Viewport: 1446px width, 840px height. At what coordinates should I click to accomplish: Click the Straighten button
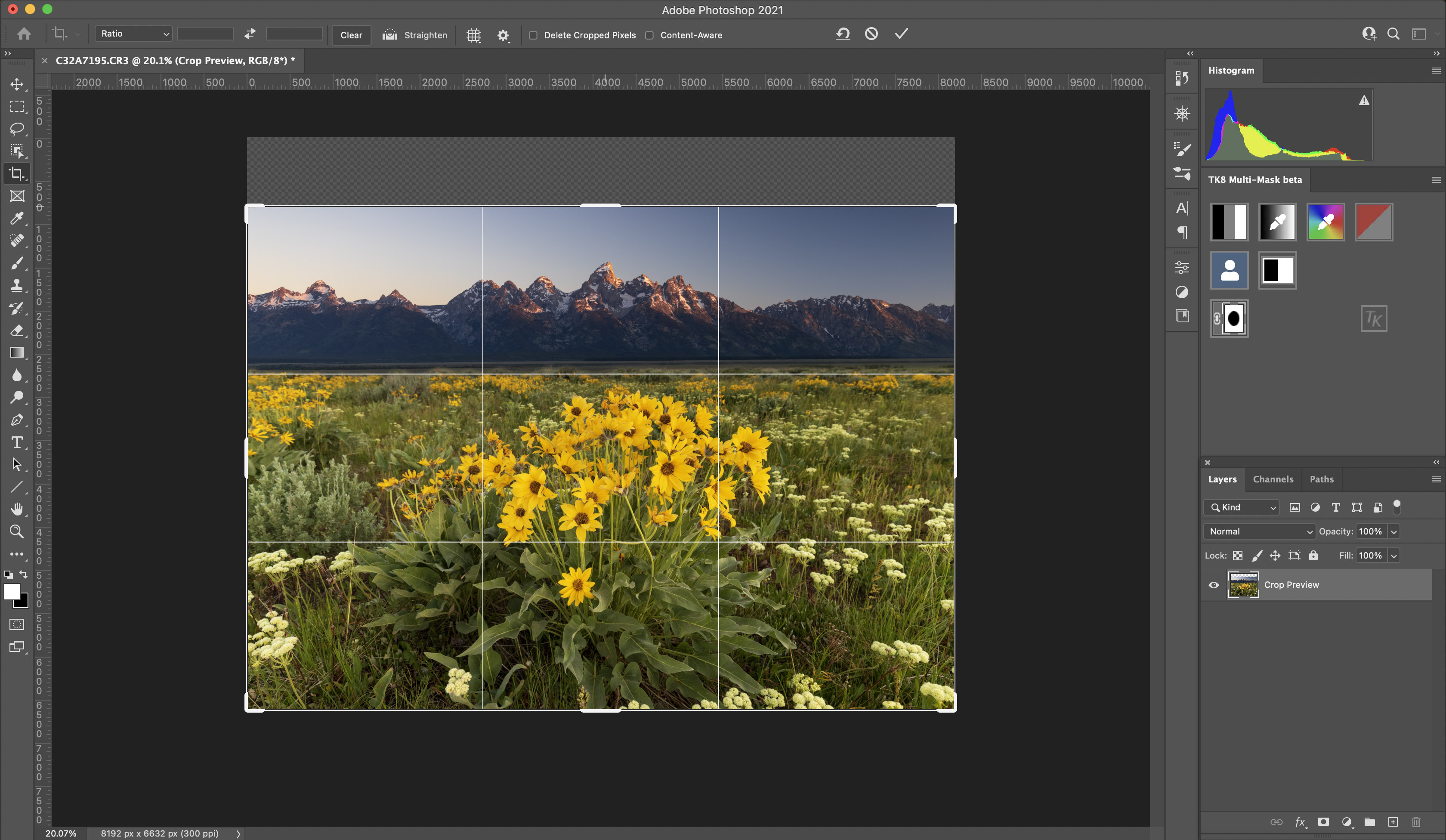[415, 35]
